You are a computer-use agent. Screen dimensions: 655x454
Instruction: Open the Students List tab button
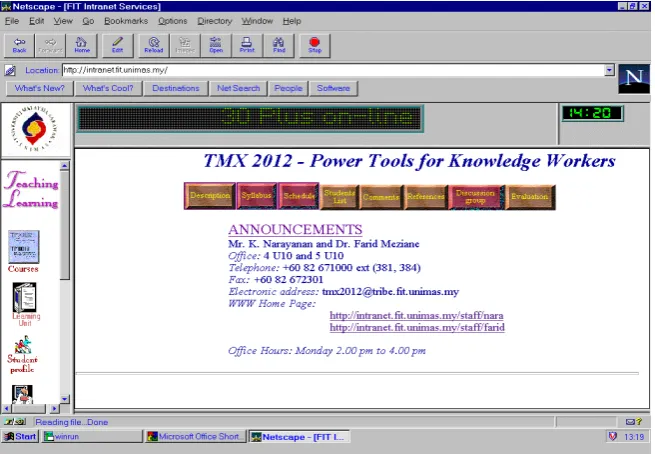(x=339, y=197)
